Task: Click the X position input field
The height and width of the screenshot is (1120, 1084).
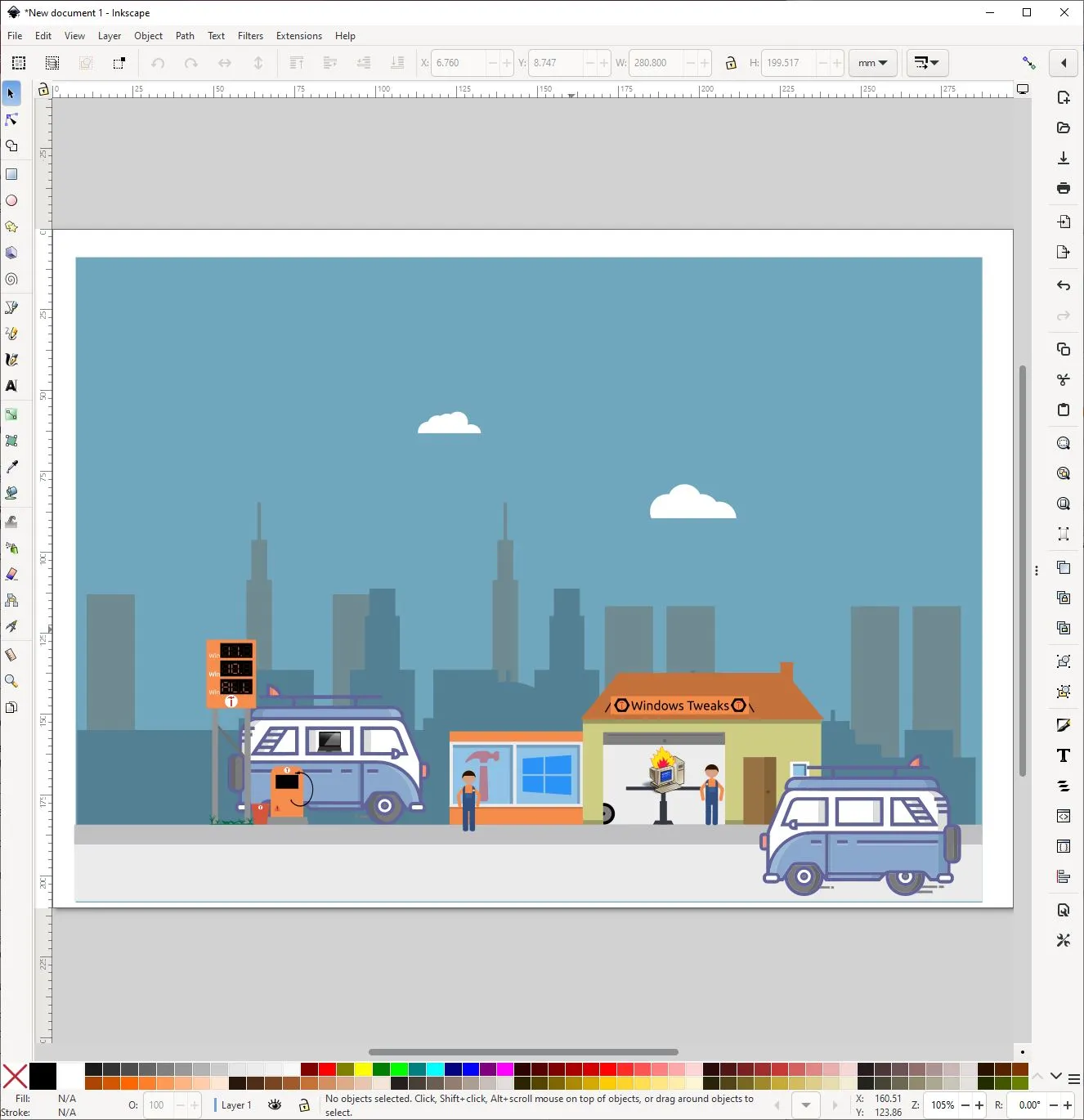Action: tap(459, 63)
